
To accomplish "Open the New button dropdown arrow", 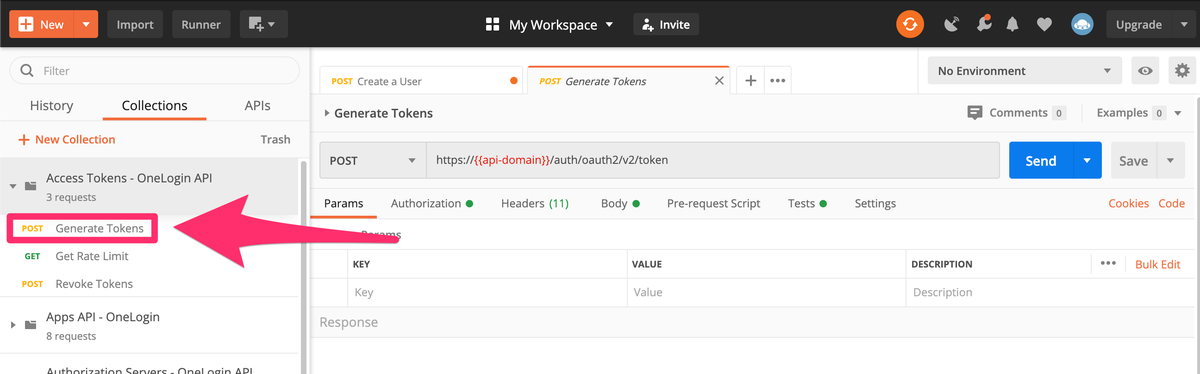I will [x=87, y=24].
